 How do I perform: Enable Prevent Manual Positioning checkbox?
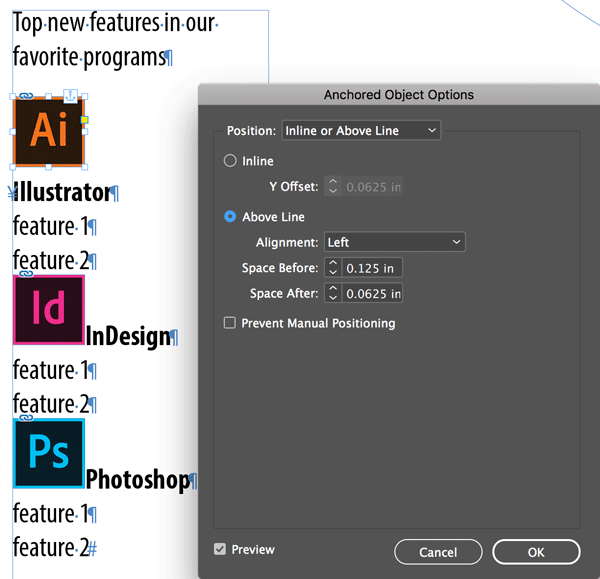230,323
